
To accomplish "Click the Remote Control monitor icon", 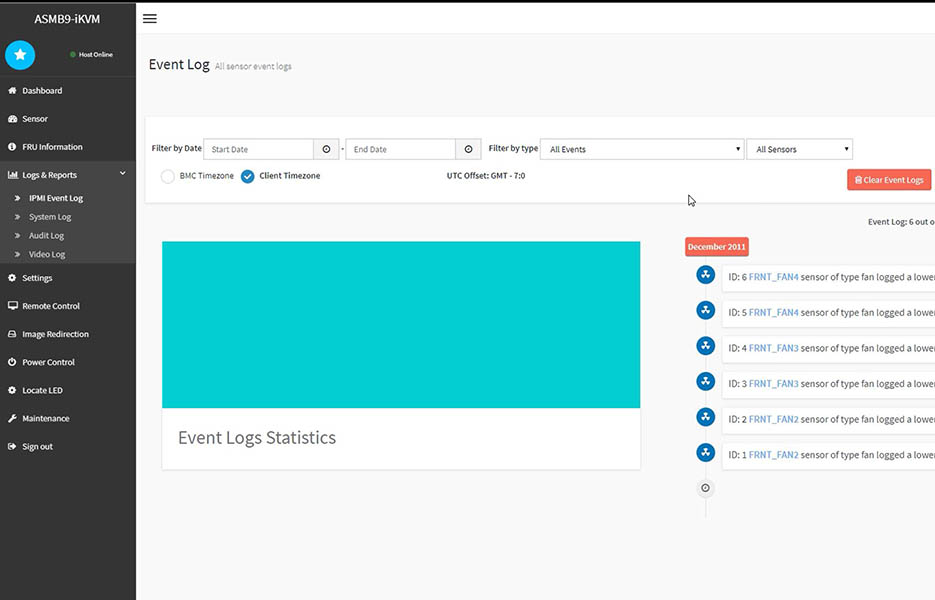I will click(x=13, y=305).
